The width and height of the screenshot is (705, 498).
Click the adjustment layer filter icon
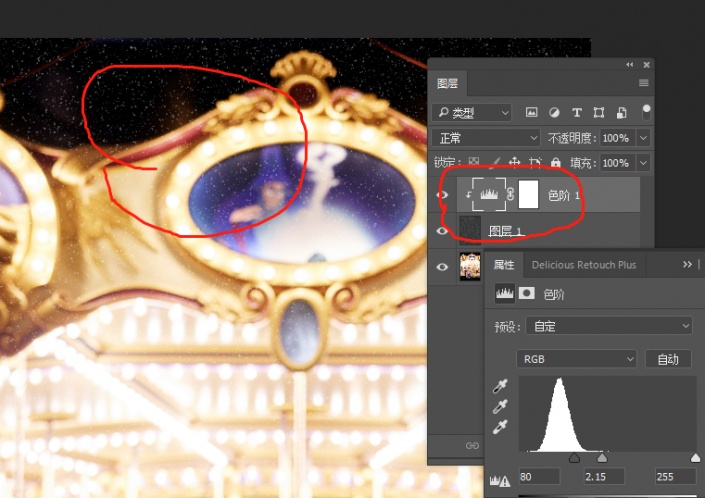coord(554,113)
